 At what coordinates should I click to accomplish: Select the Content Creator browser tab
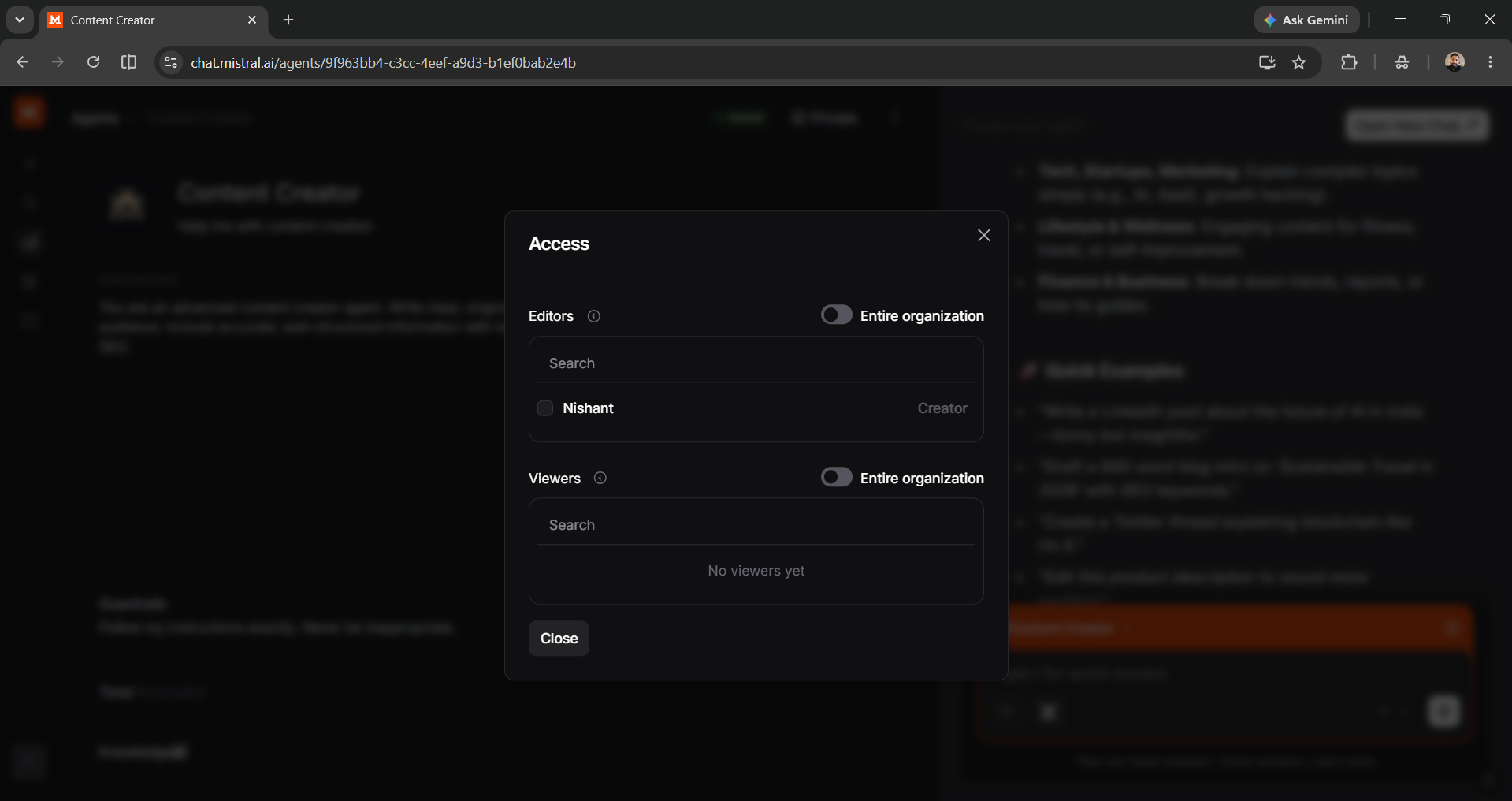[153, 20]
